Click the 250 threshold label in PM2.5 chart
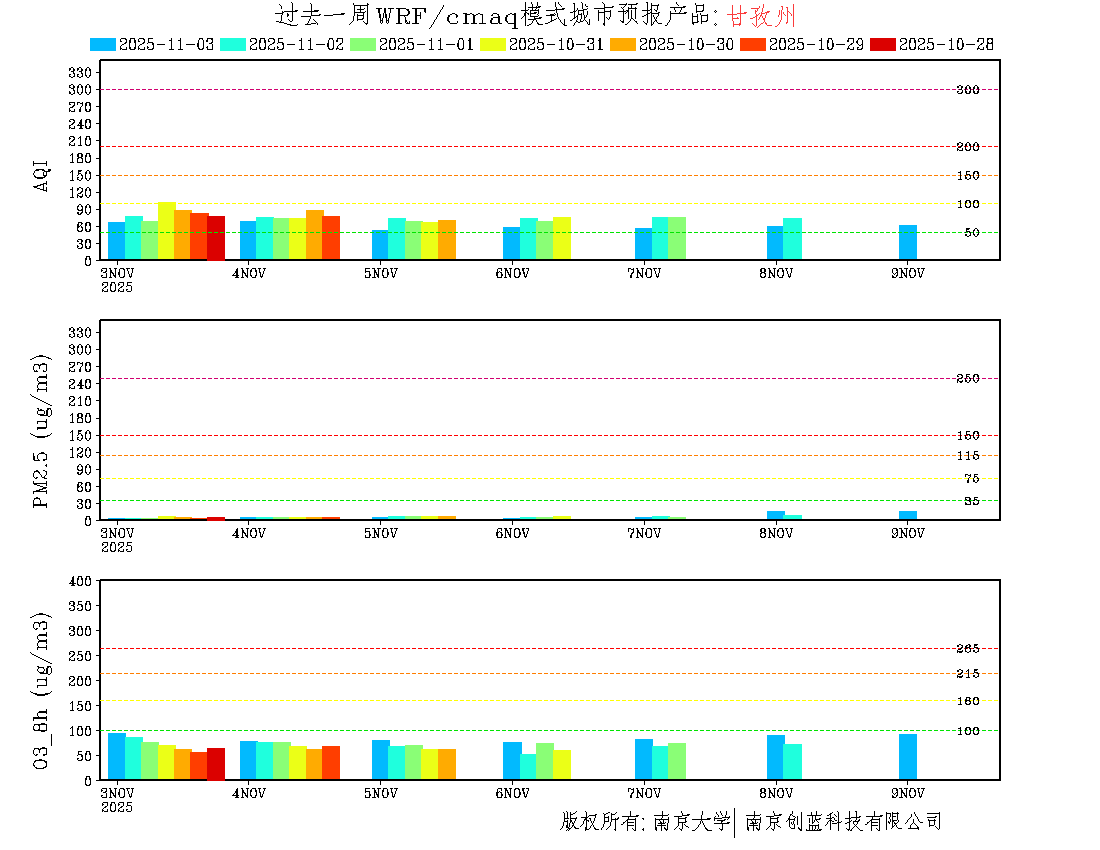 pyautogui.click(x=967, y=378)
